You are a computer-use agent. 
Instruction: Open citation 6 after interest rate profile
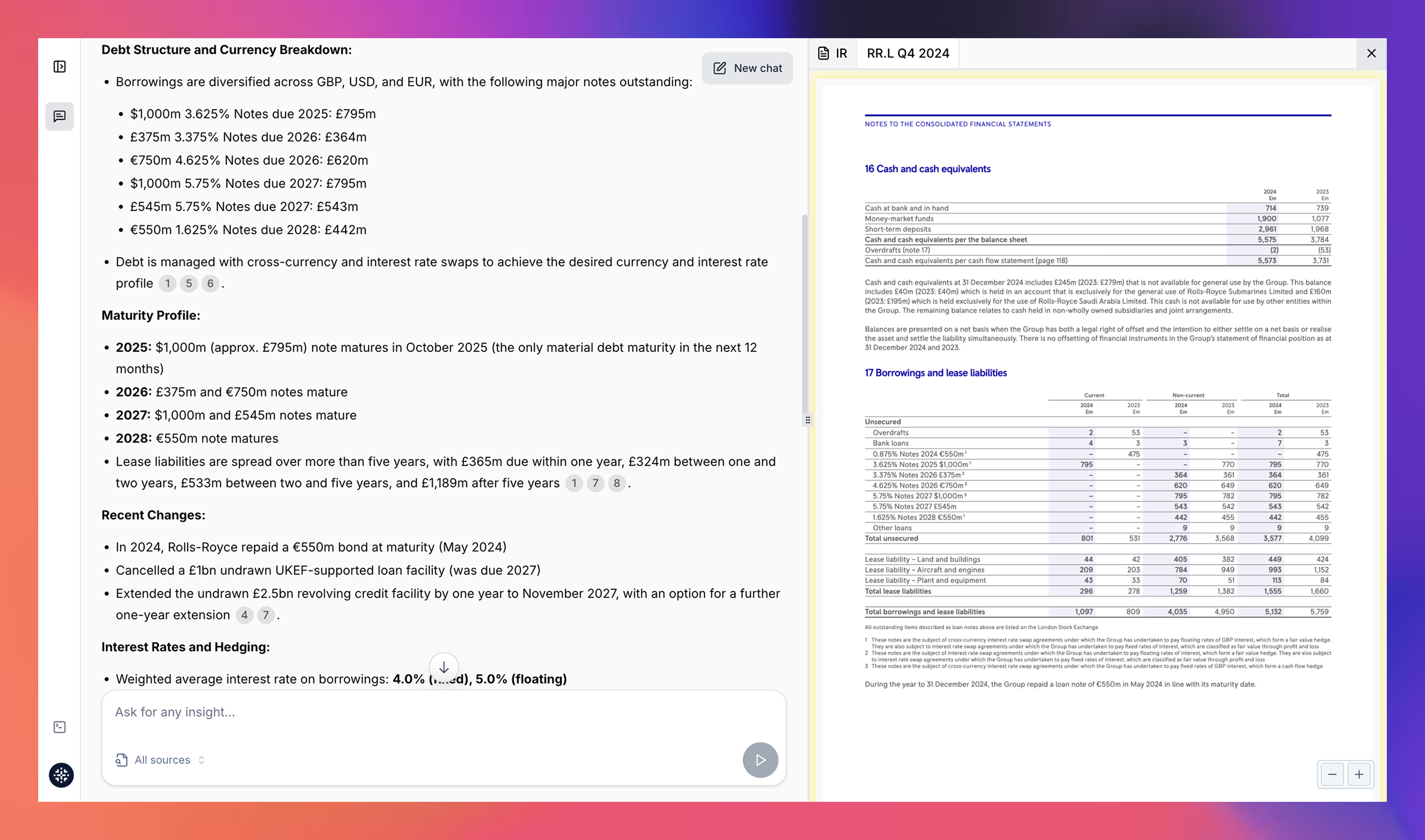coord(210,283)
